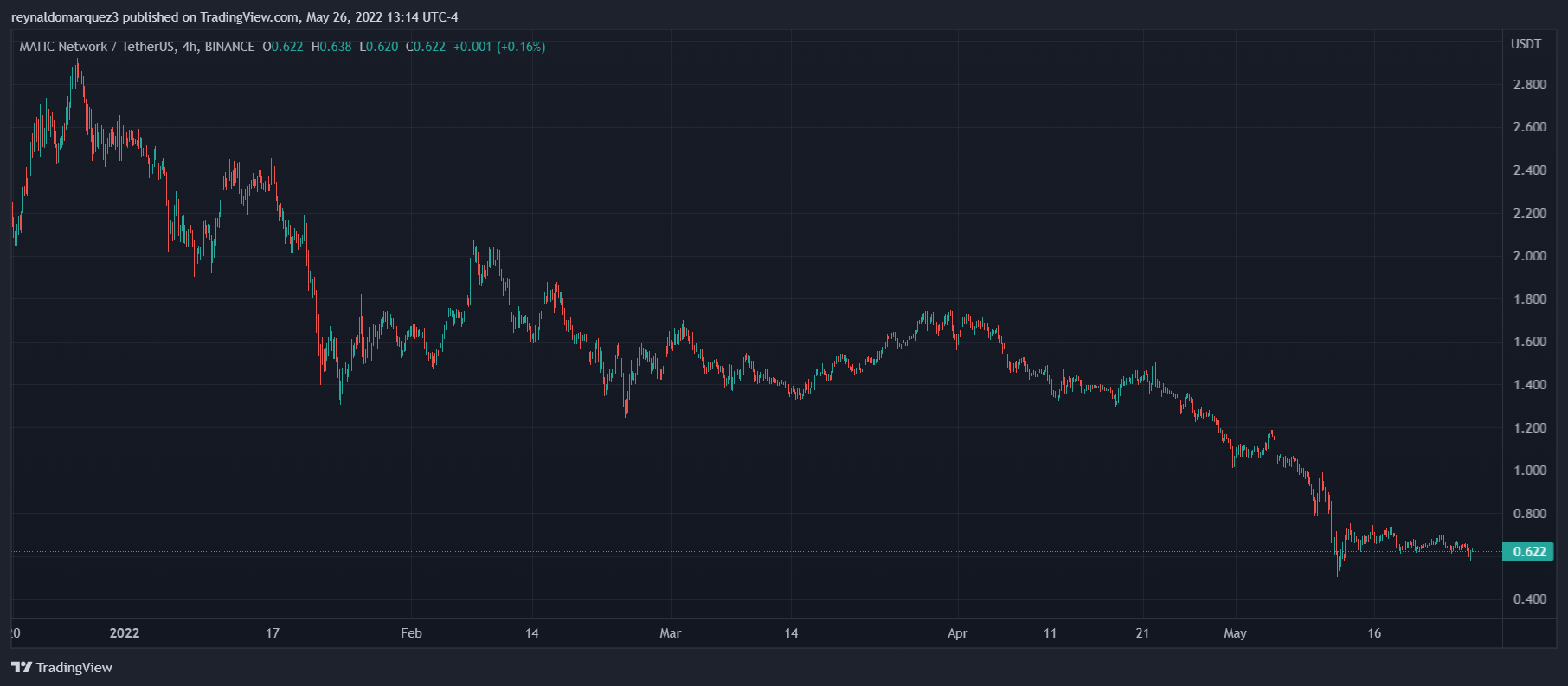
Task: Click the green 0.622 current price tag
Action: tap(1528, 552)
